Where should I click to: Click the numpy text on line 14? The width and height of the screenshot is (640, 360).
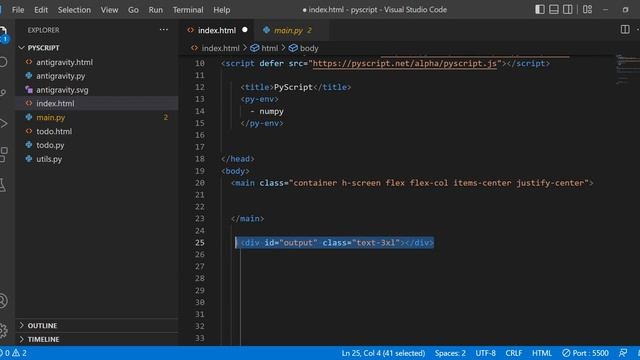271,111
